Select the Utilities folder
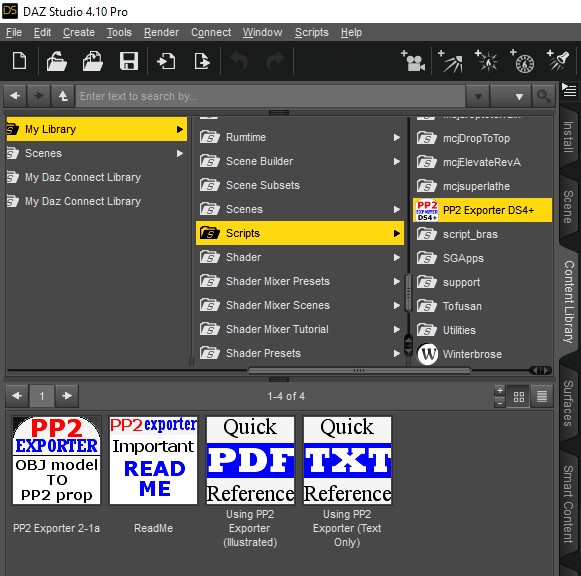This screenshot has width=581, height=576. pos(482,330)
